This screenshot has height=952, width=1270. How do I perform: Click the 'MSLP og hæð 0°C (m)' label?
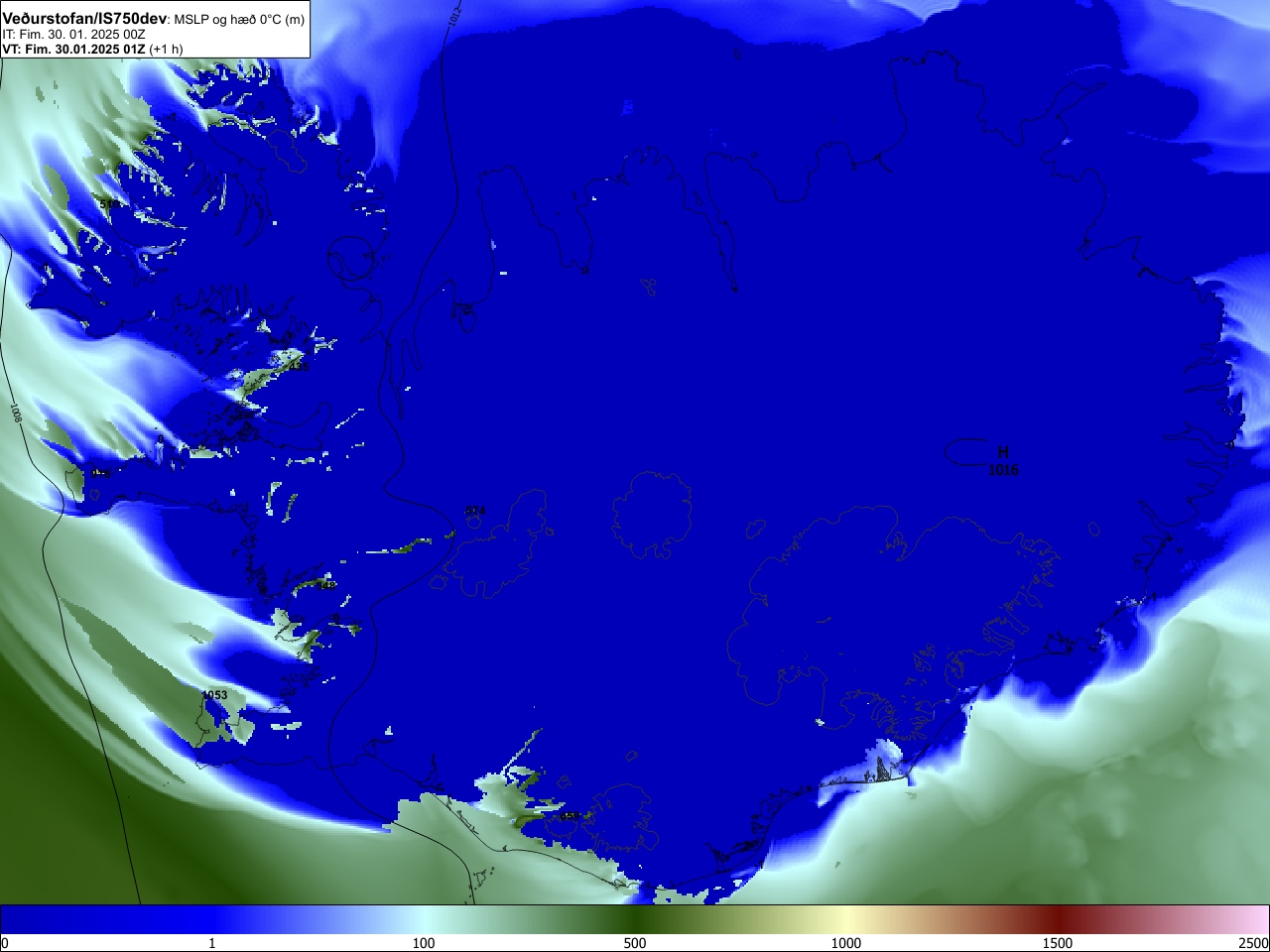pos(239,20)
